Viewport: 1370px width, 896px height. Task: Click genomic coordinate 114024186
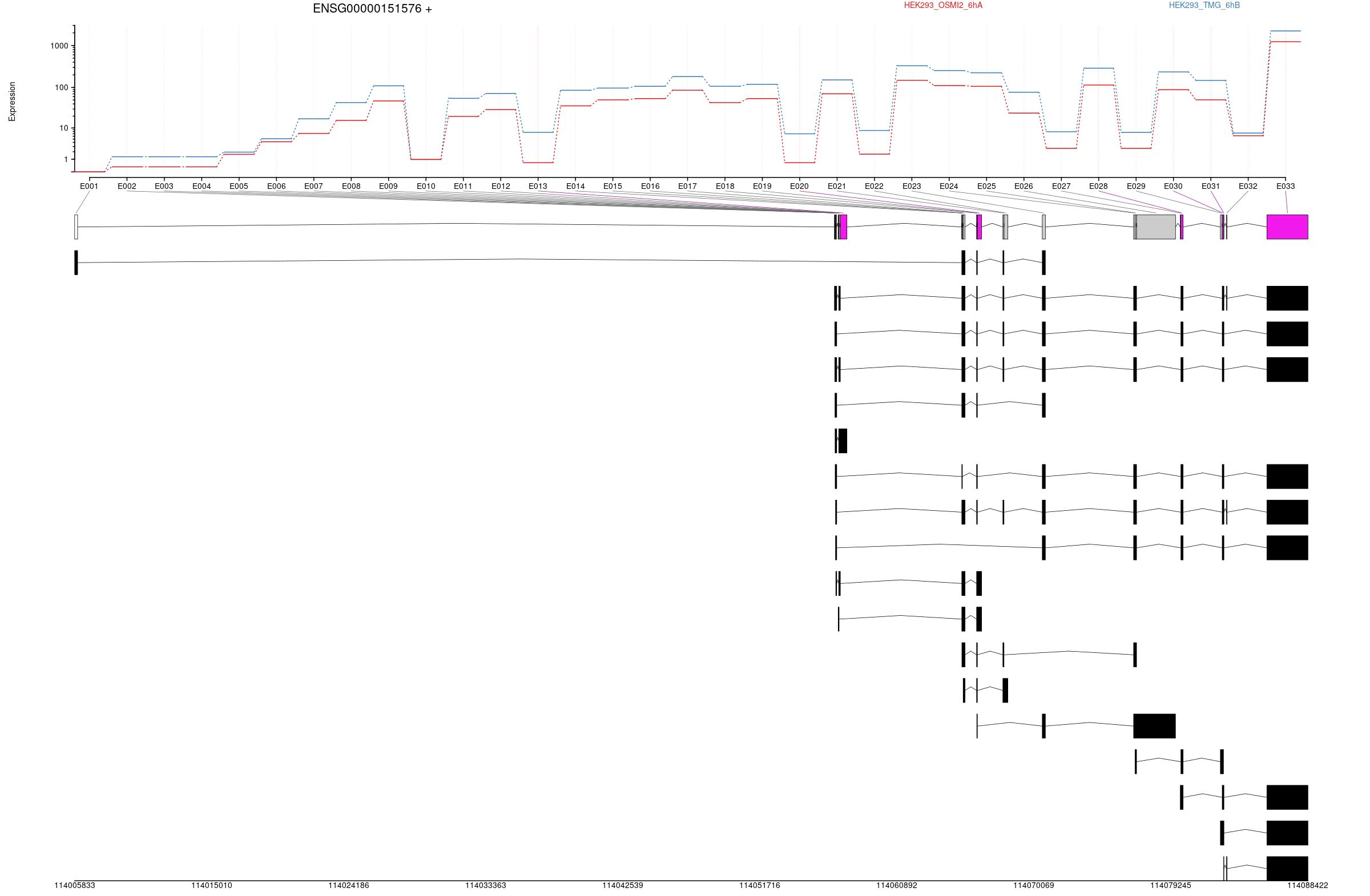(x=349, y=885)
